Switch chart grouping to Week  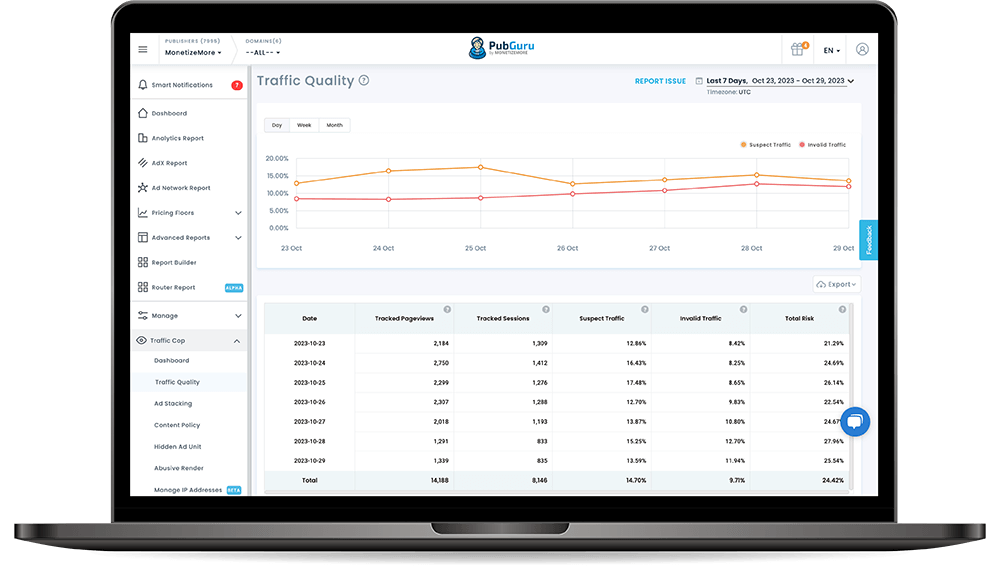(304, 125)
